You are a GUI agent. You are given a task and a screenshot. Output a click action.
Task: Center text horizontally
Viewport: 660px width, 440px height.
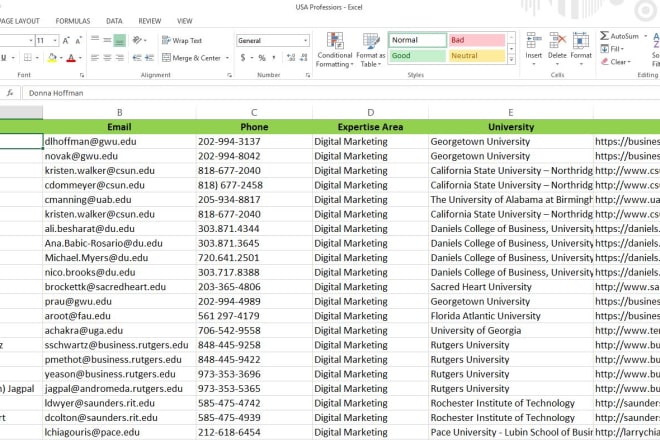(x=107, y=58)
